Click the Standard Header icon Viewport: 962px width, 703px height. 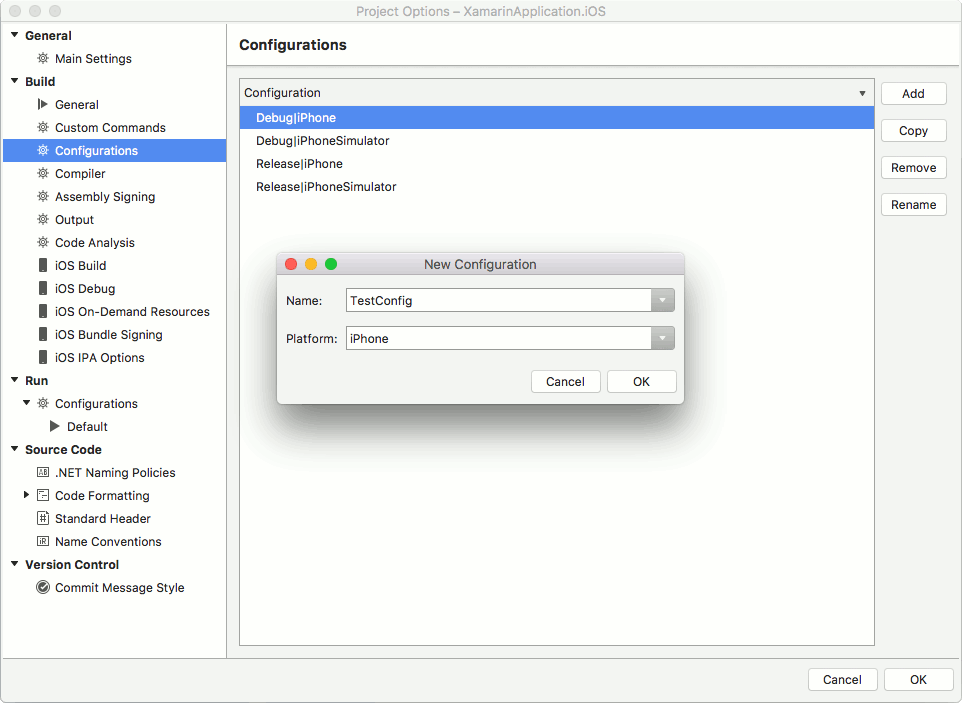(x=42, y=518)
